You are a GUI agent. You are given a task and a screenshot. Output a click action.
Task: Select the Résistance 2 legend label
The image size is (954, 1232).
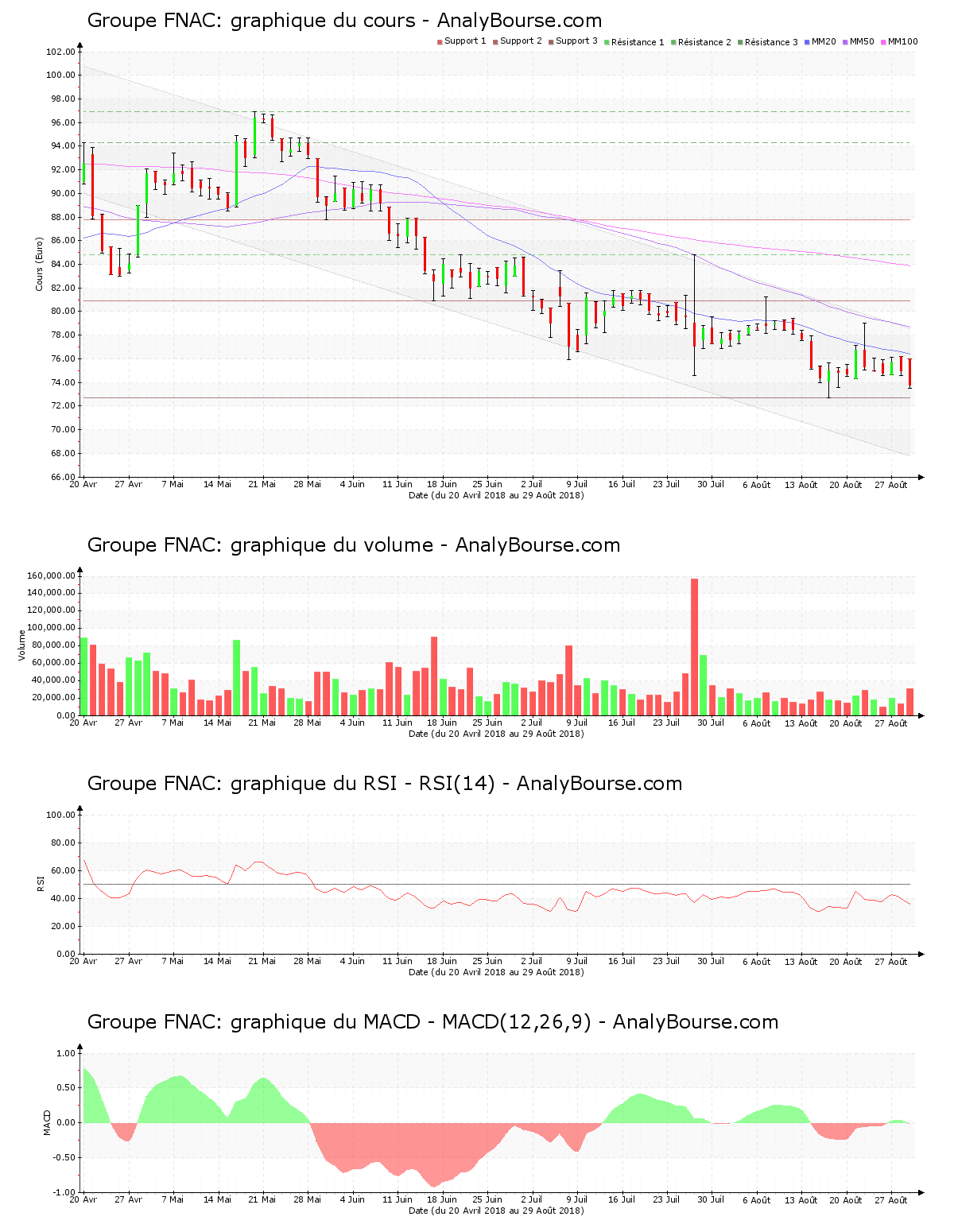point(704,42)
